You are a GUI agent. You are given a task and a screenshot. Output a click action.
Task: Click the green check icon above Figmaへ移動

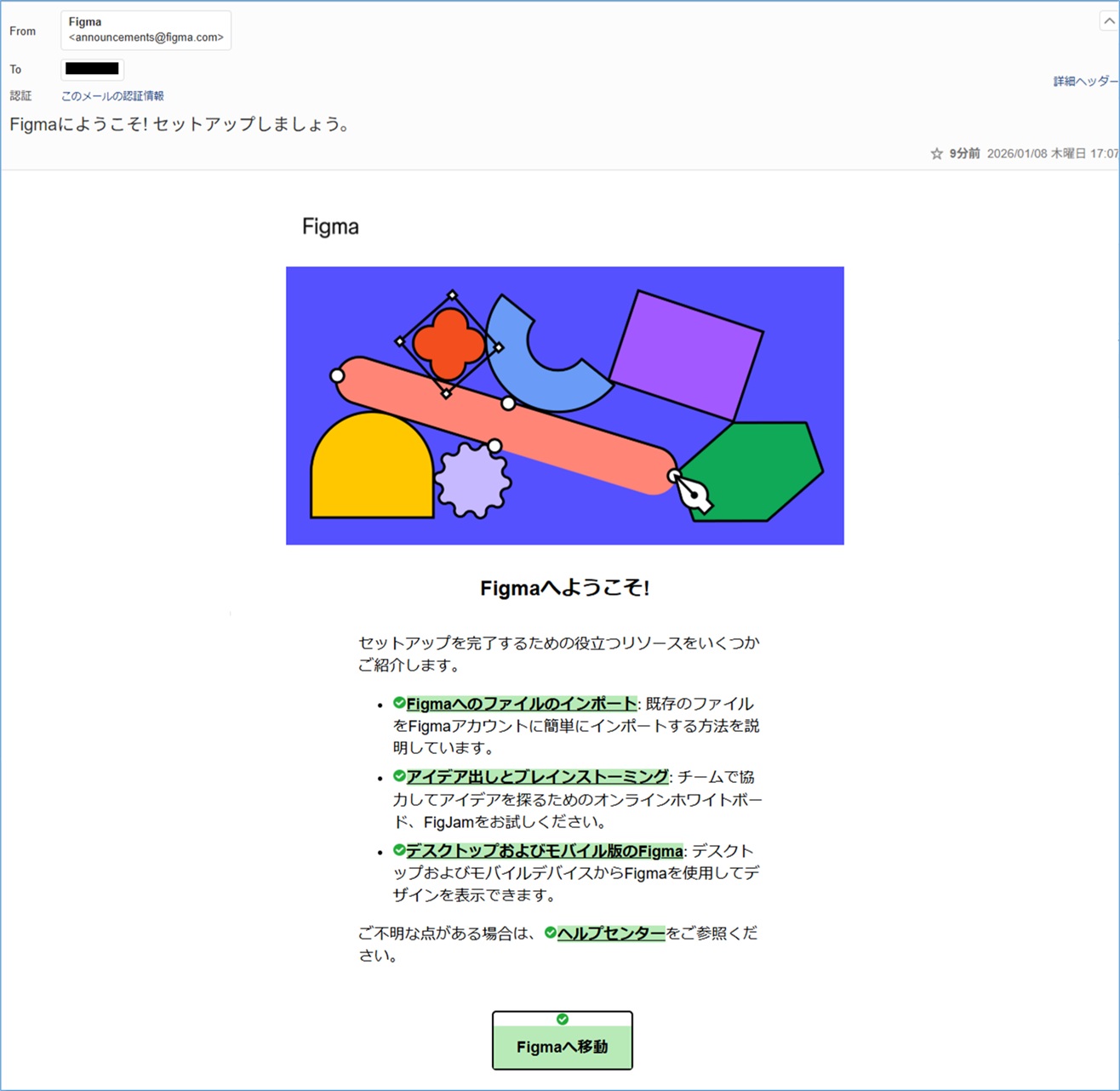(563, 1020)
